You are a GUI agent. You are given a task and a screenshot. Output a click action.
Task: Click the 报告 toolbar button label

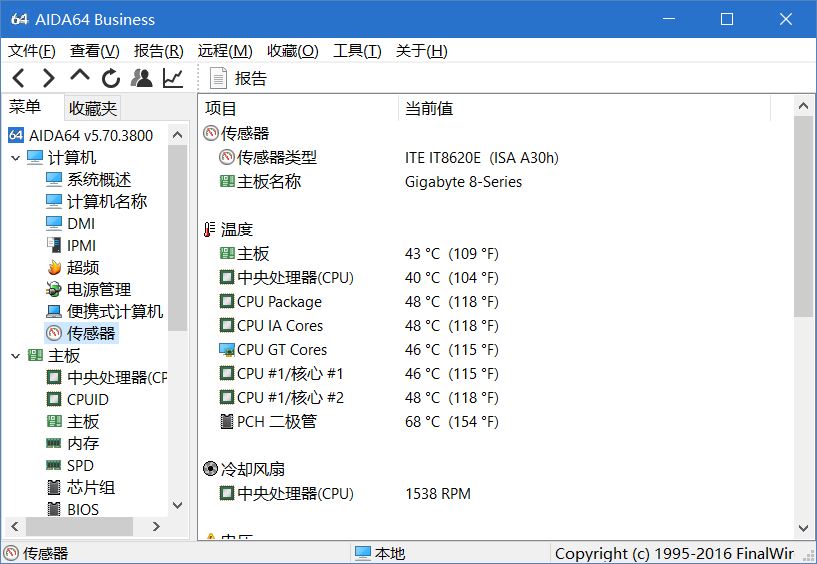[x=251, y=78]
